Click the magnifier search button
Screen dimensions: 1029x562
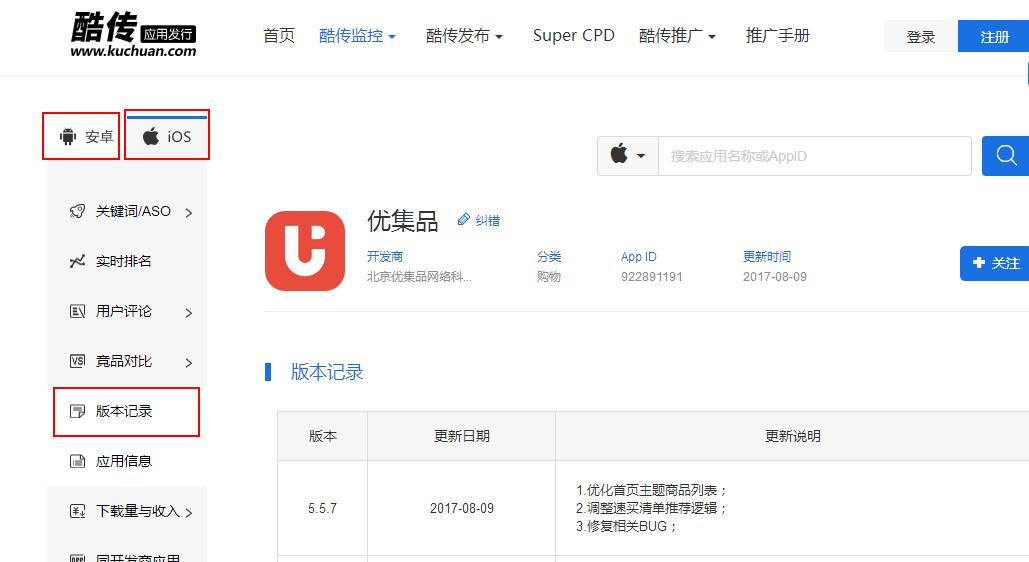coord(1005,156)
